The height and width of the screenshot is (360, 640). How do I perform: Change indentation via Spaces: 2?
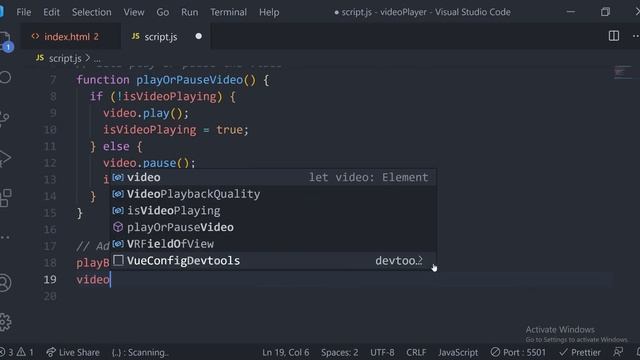340,352
